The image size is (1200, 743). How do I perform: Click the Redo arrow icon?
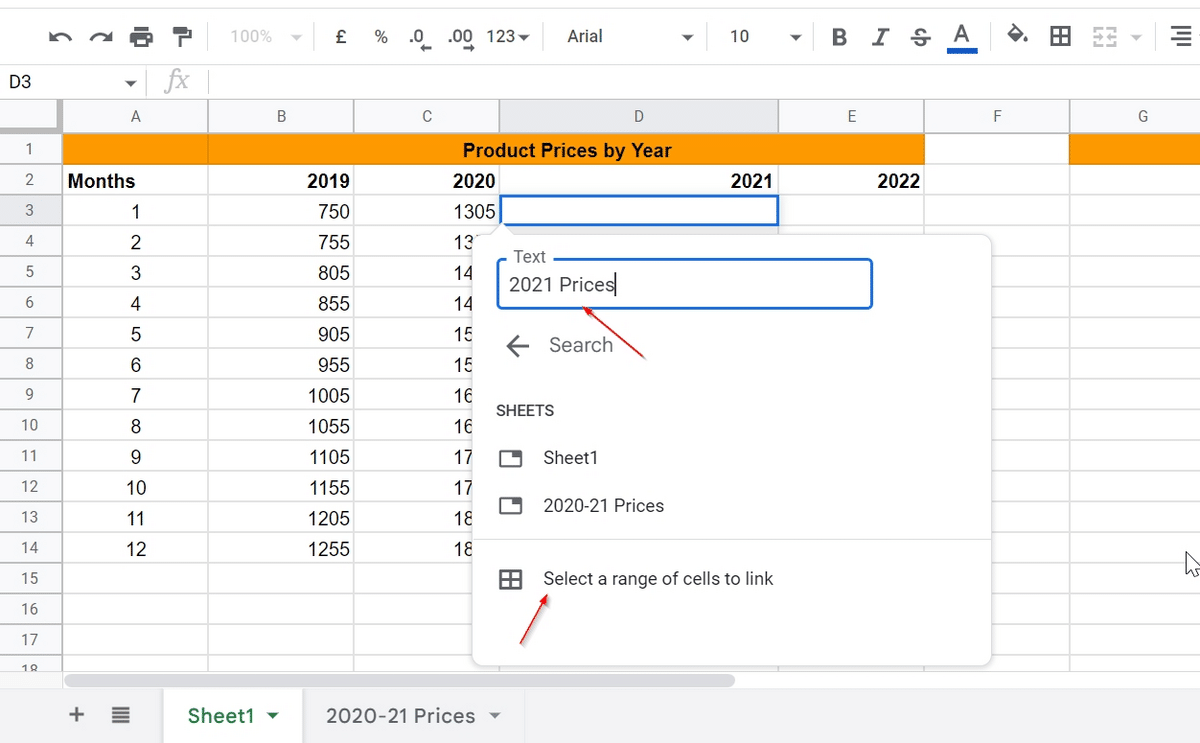pyautogui.click(x=101, y=37)
